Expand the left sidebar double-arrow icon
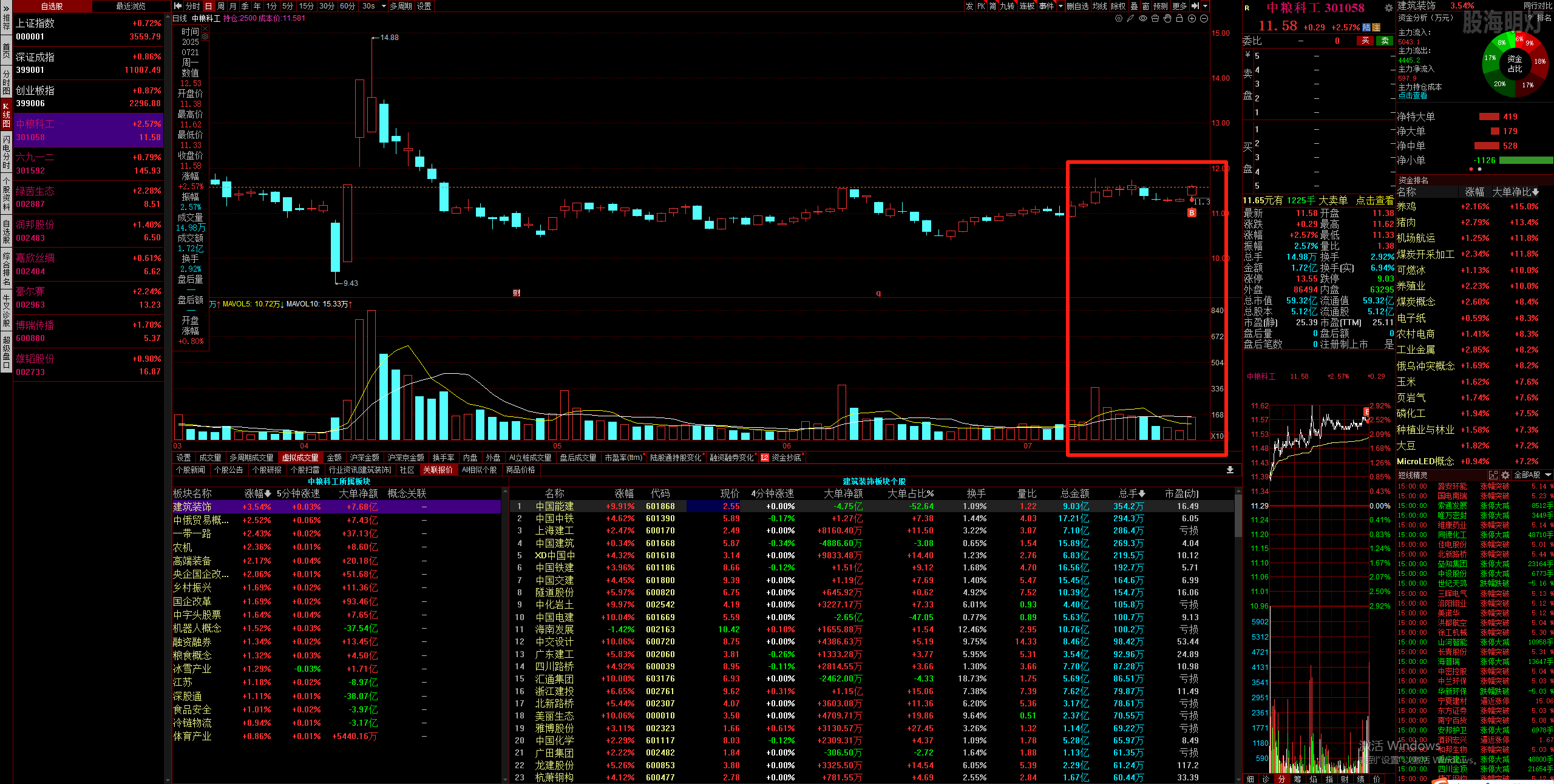1554x784 pixels. 6,7
